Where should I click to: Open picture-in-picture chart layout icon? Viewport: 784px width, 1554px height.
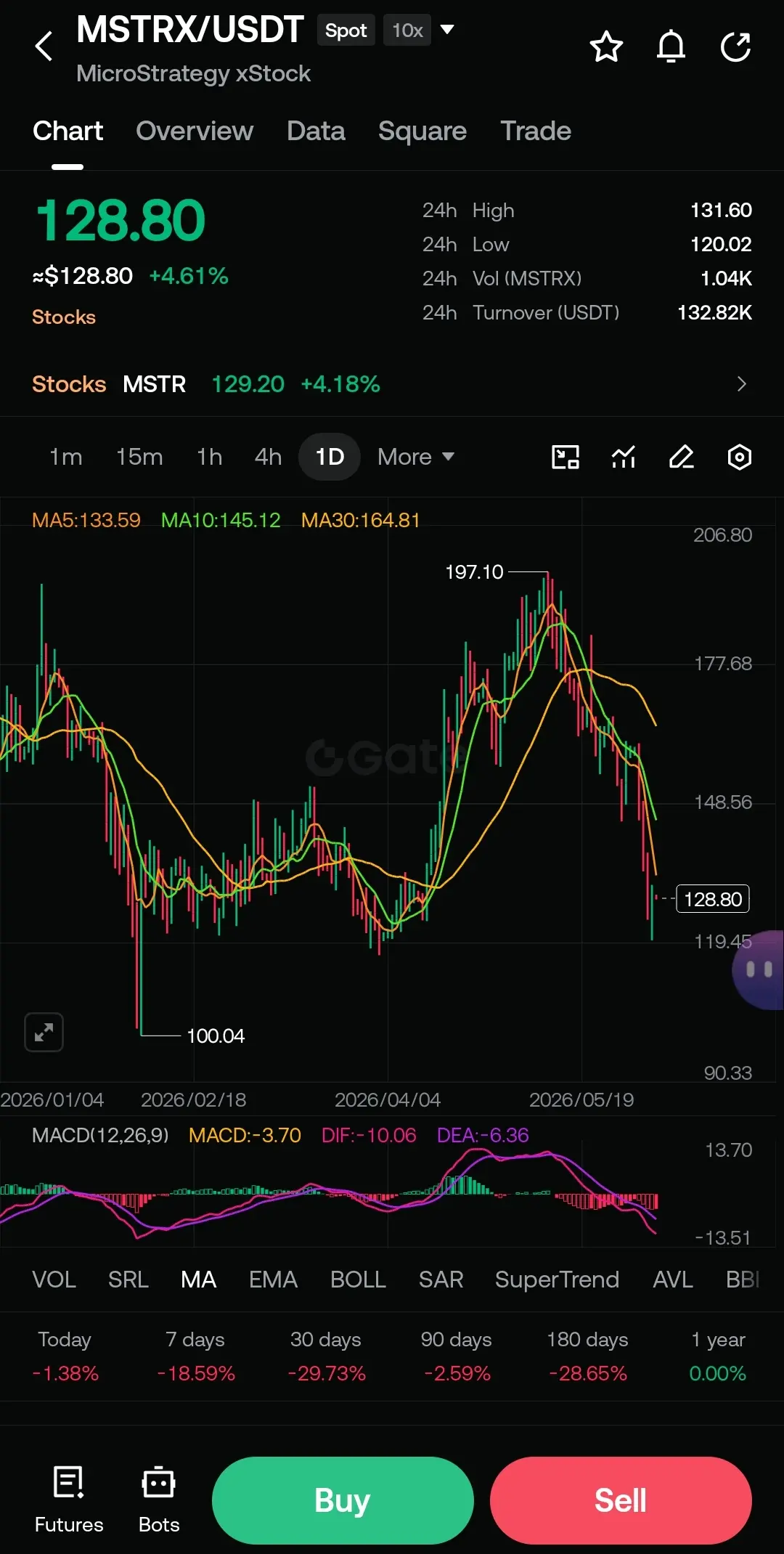pos(565,457)
